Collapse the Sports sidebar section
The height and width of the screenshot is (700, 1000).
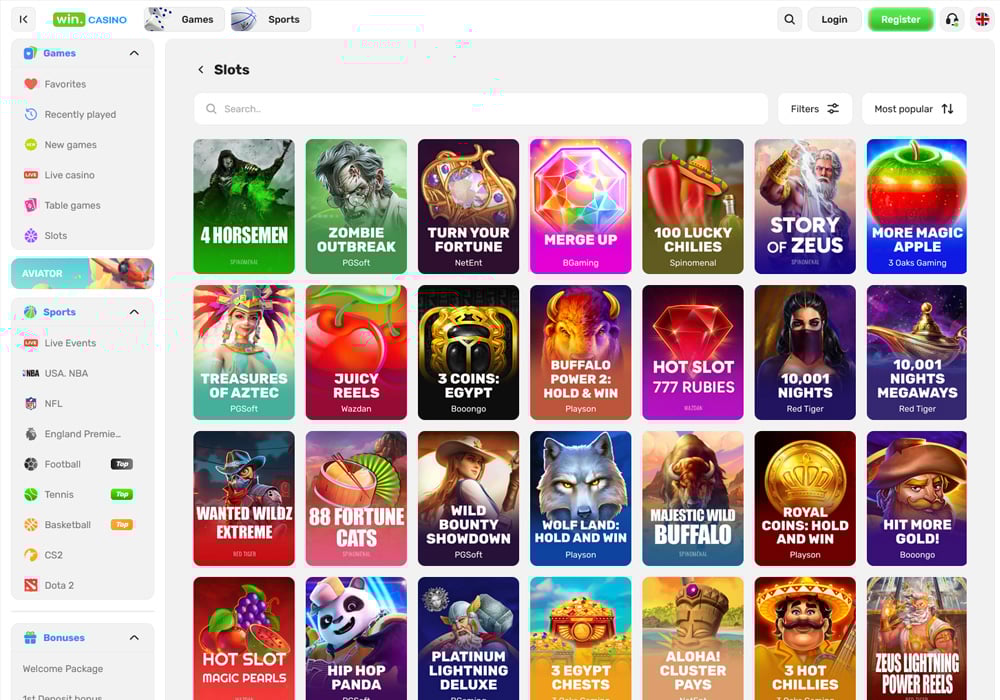point(134,312)
